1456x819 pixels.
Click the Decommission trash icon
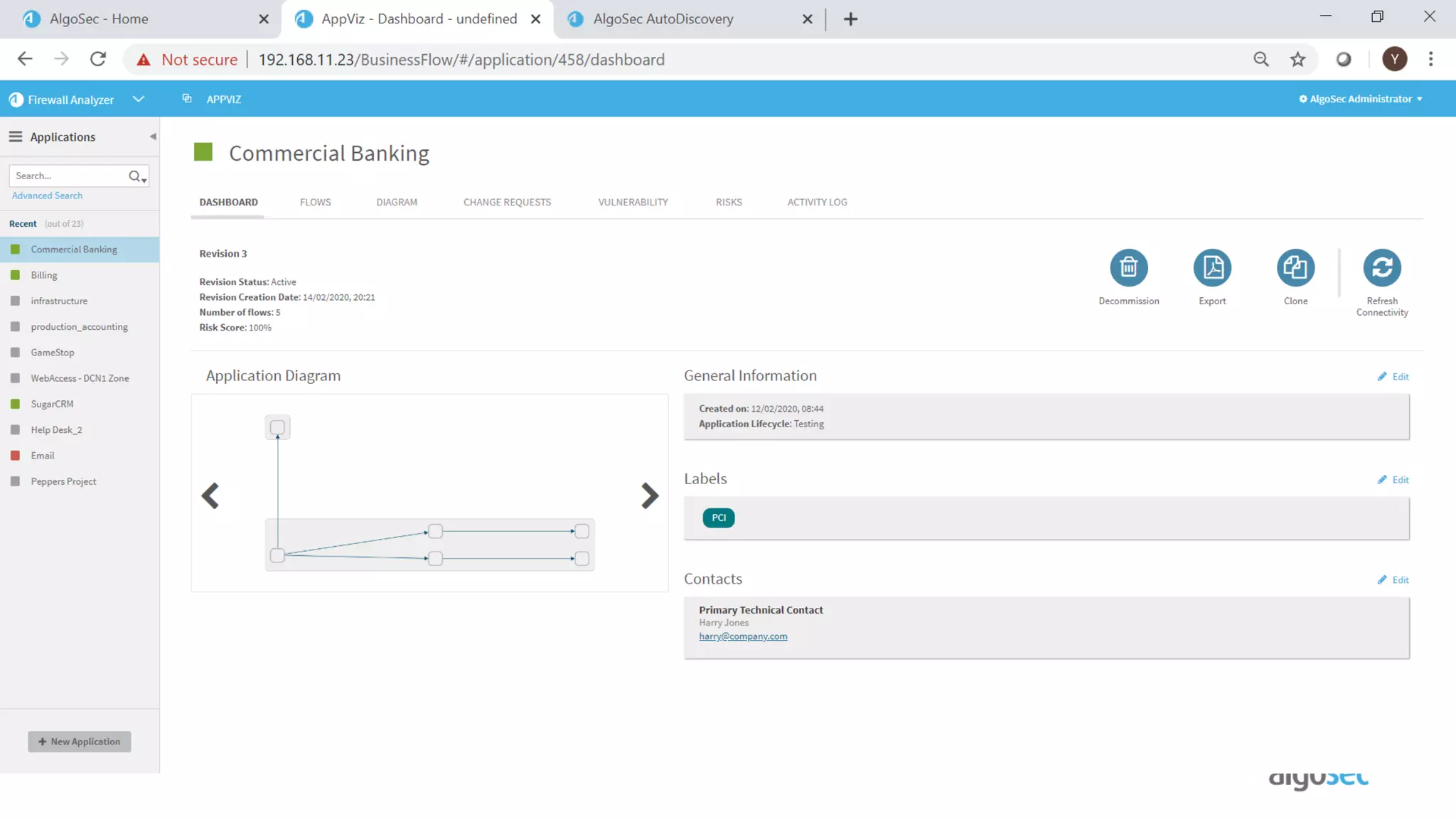[1128, 268]
